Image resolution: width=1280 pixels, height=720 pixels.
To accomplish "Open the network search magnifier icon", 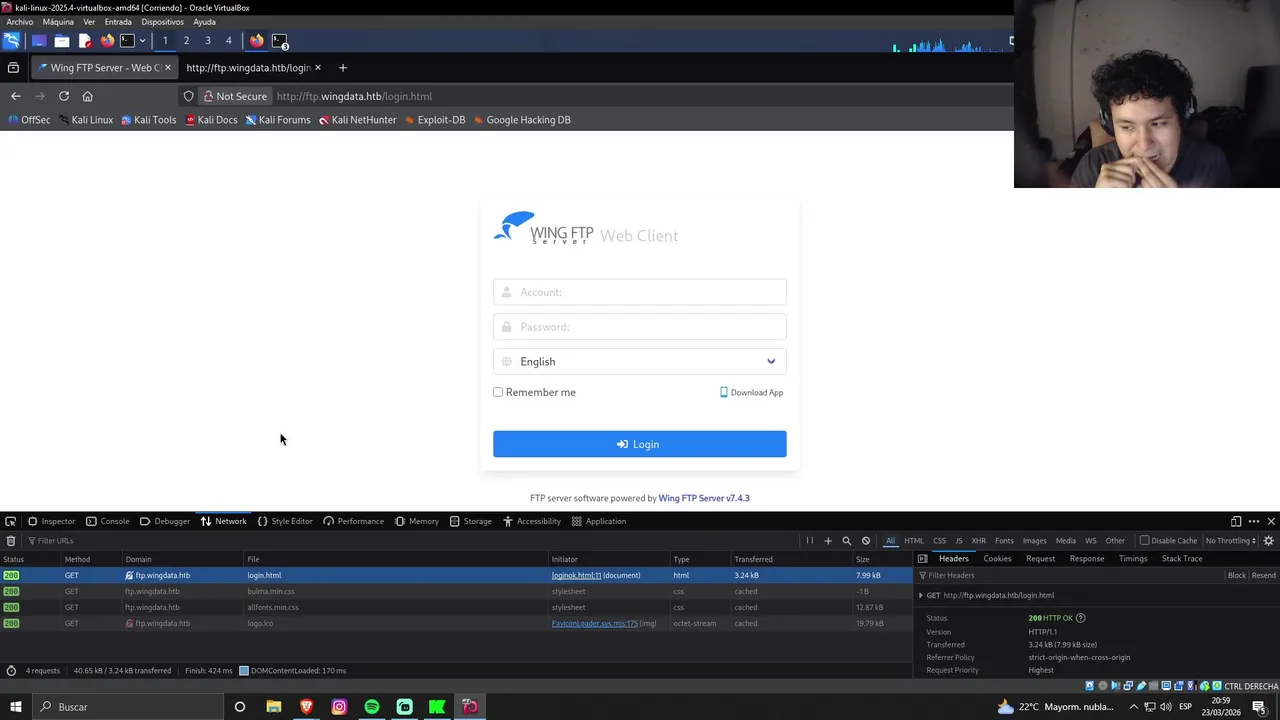I will click(847, 541).
